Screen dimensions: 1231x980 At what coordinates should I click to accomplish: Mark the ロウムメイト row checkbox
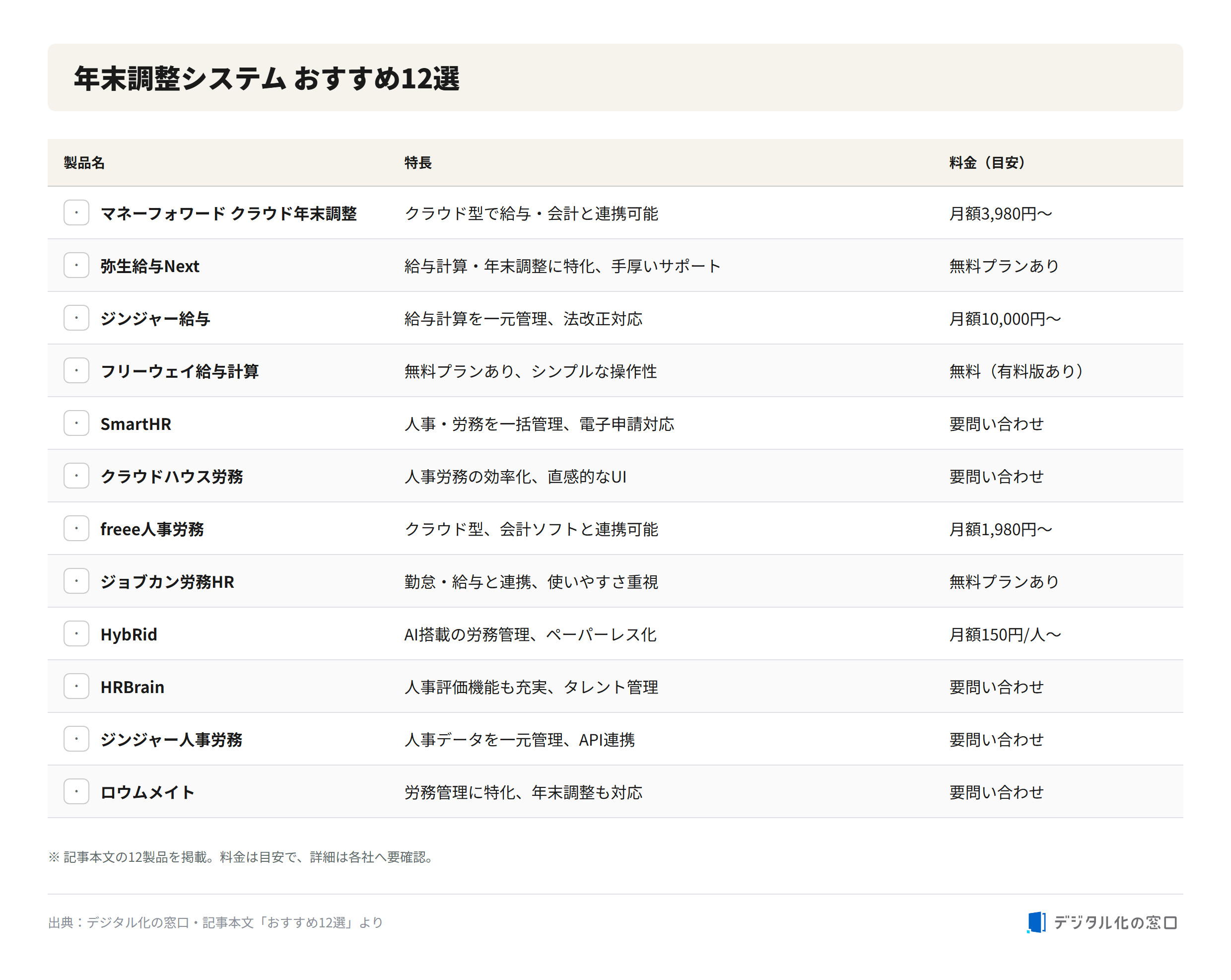point(76,791)
